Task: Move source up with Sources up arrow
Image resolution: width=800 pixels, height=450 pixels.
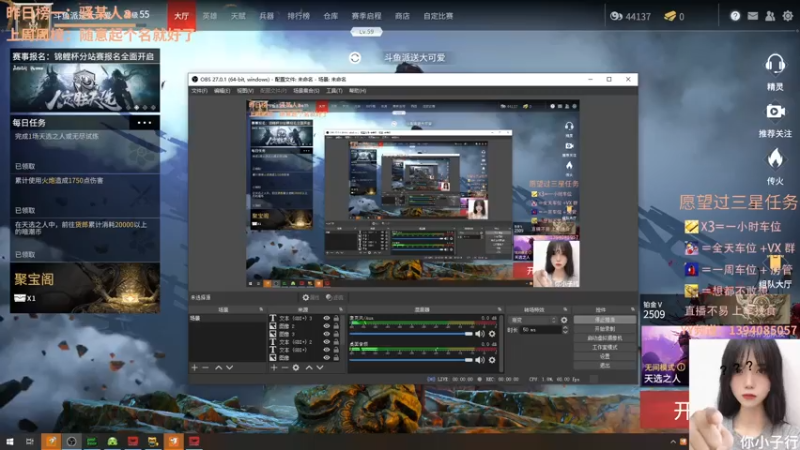Action: pyautogui.click(x=309, y=367)
